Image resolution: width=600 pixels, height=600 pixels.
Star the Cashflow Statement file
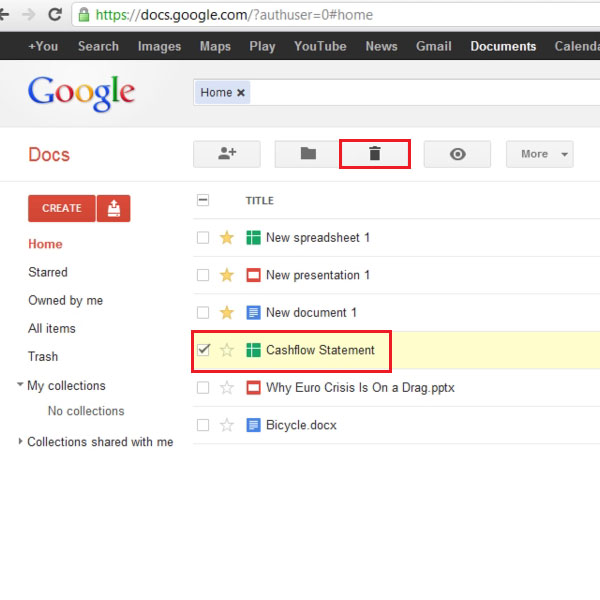[x=227, y=350]
